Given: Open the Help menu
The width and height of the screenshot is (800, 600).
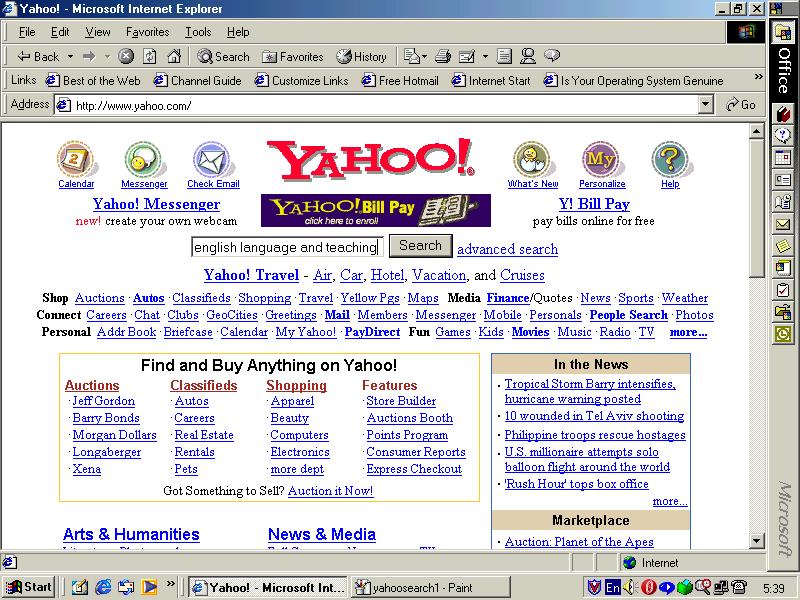Looking at the screenshot, I should pos(238,32).
